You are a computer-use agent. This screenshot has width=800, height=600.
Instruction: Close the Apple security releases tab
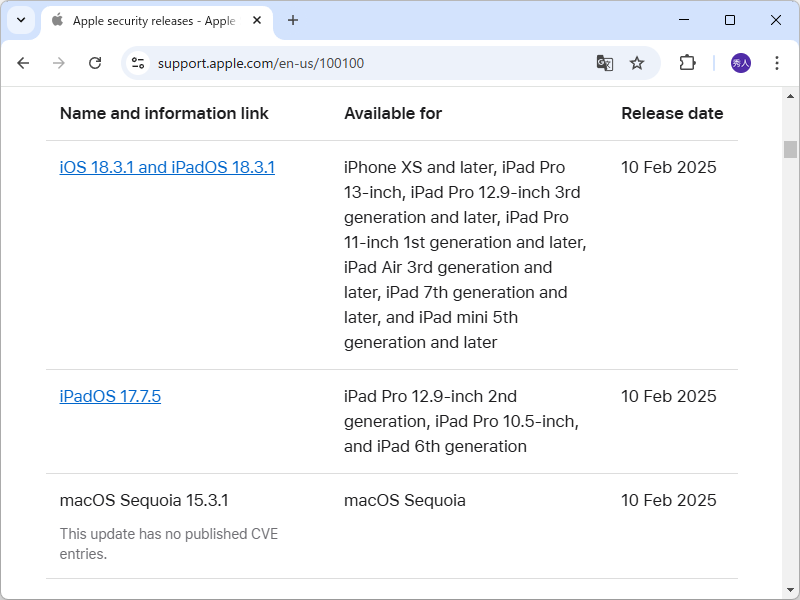point(255,20)
